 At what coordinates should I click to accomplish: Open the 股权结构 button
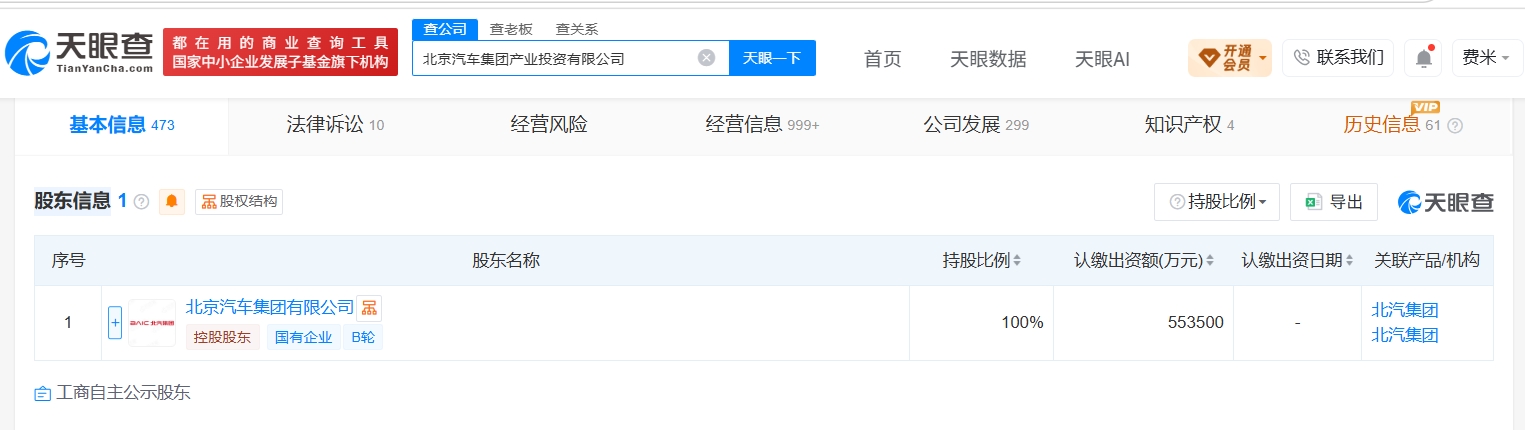[239, 202]
